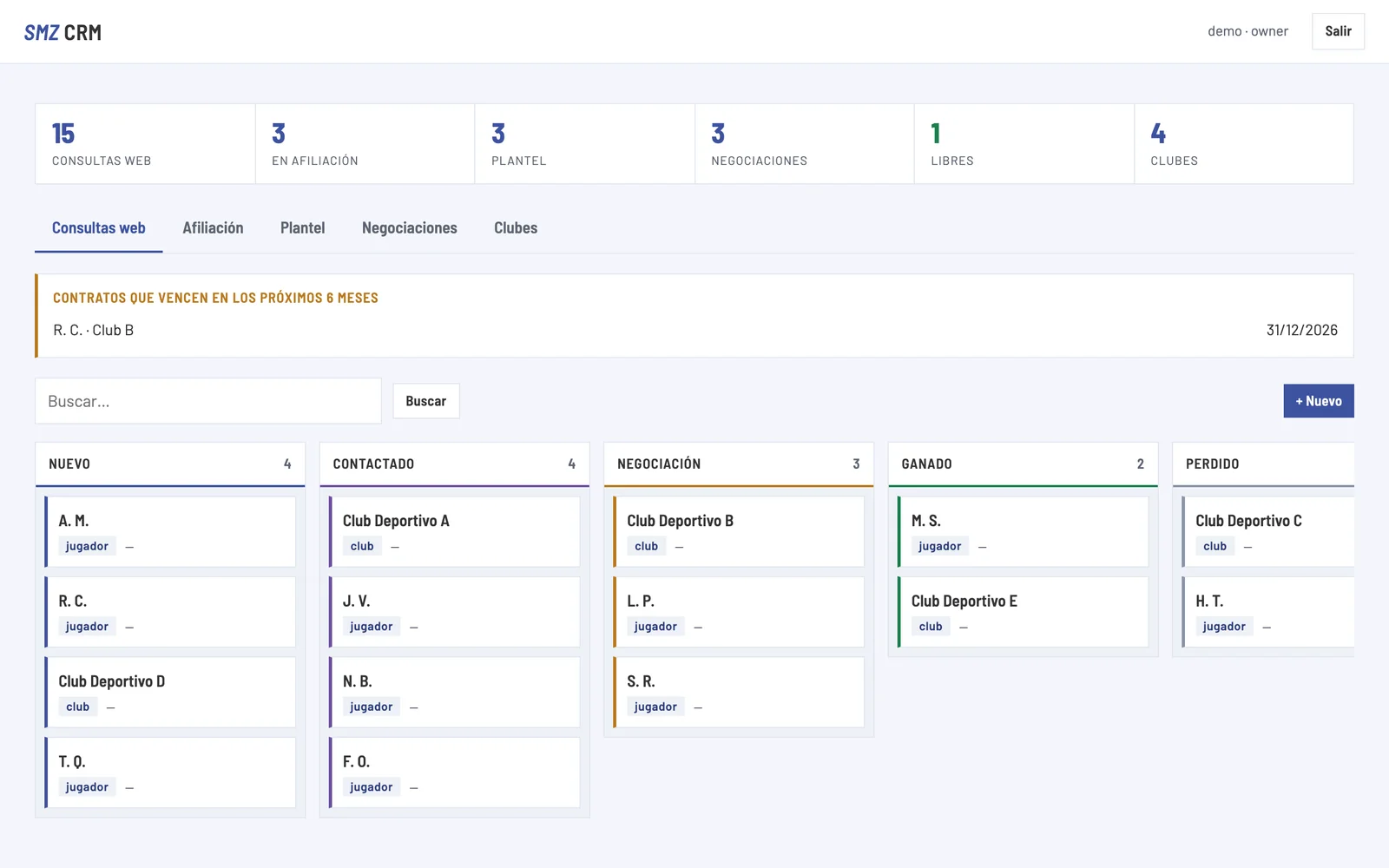The width and height of the screenshot is (1389, 868).
Task: Open the L. P. card
Action: (x=739, y=612)
